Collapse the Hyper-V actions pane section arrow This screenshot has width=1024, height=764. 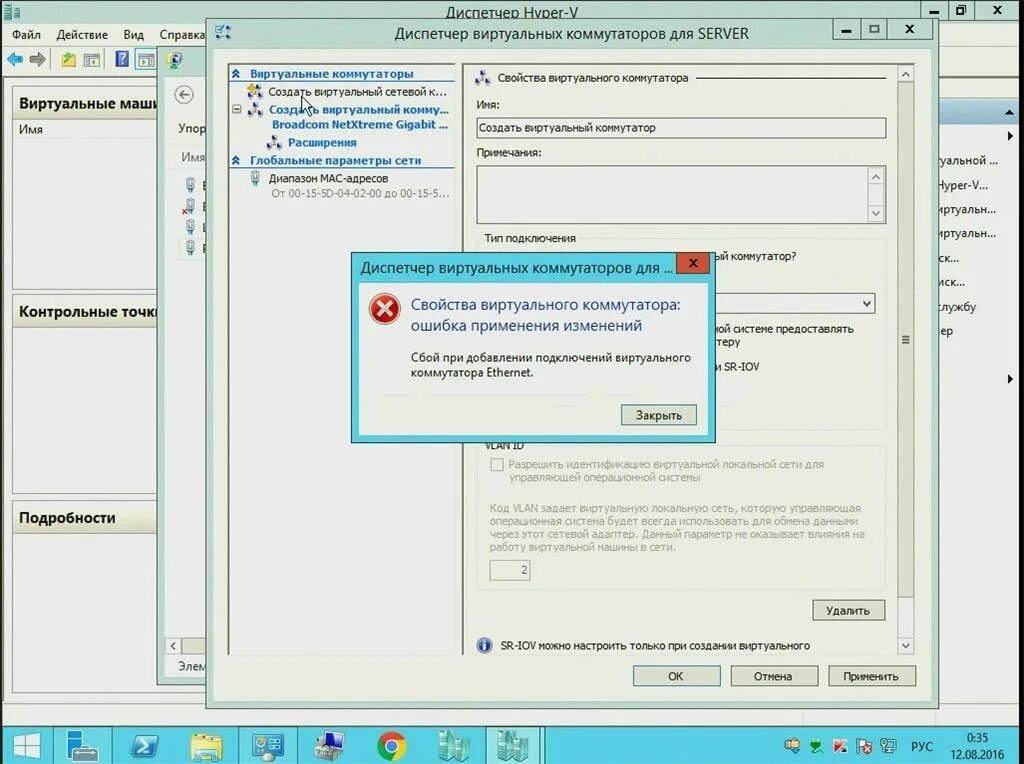1009,112
